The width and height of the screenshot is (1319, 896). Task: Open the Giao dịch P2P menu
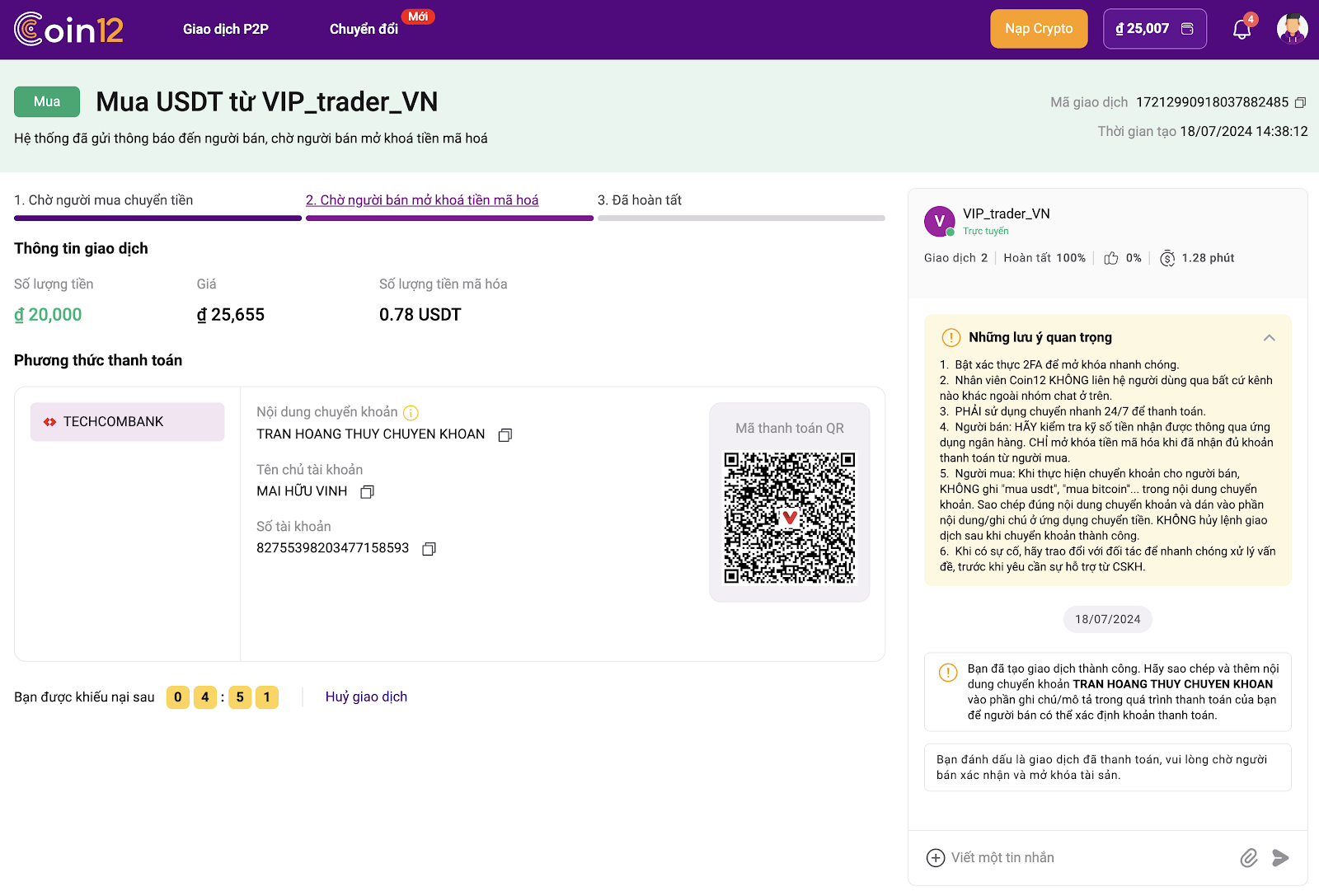coord(226,29)
